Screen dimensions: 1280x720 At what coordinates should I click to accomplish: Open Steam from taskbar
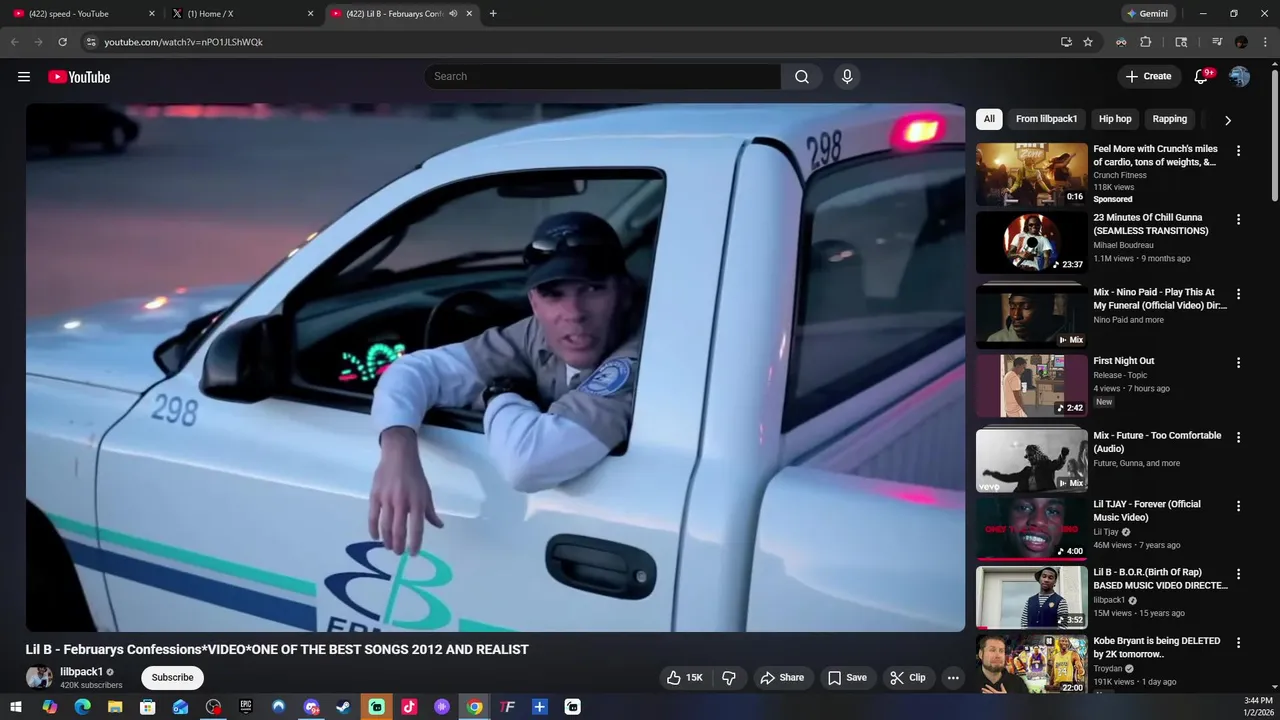343,707
